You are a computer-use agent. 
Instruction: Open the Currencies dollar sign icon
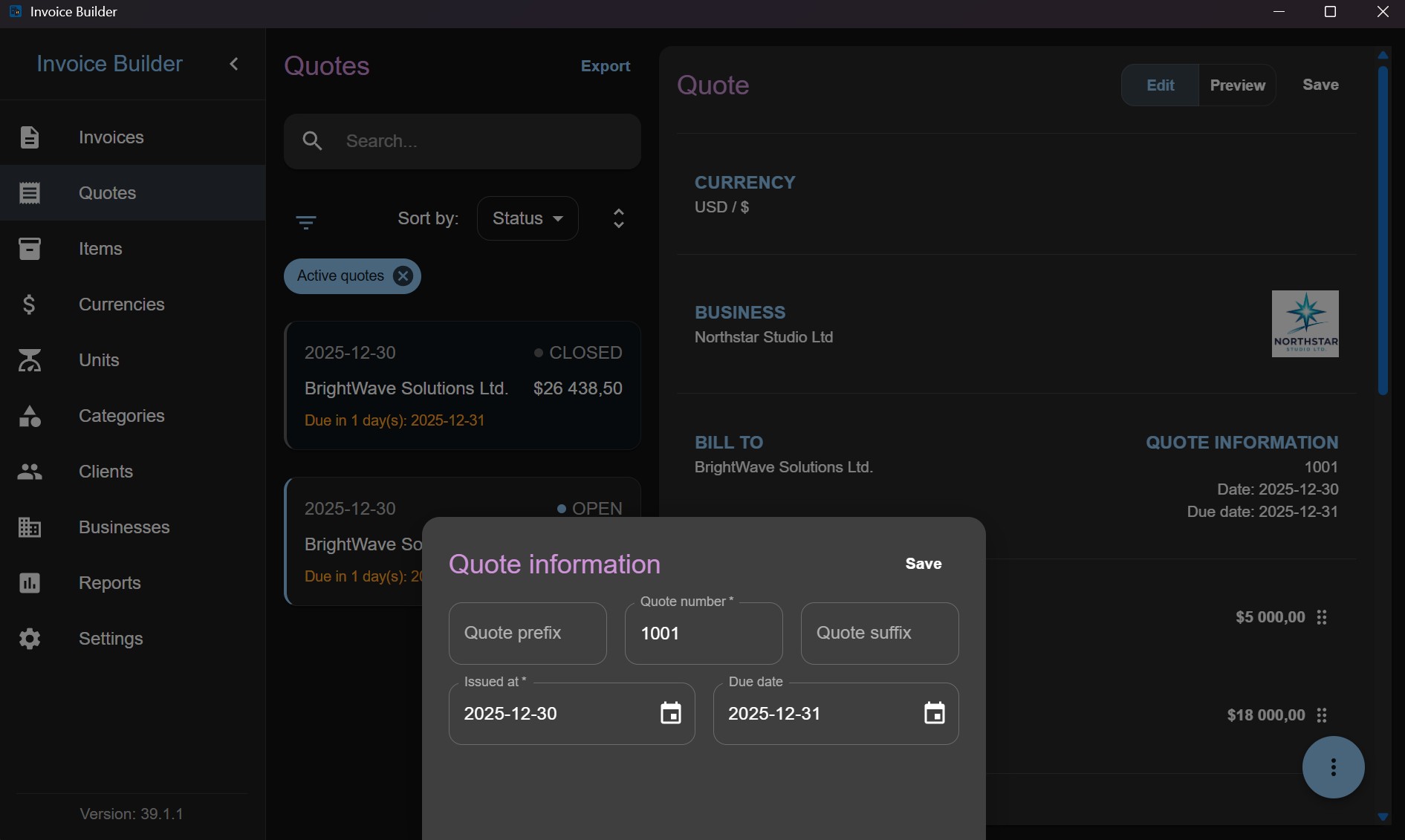[x=30, y=305]
